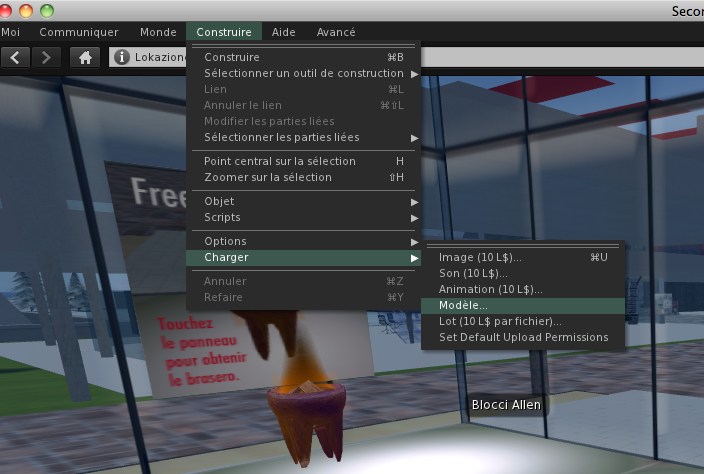This screenshot has height=474, width=704.
Task: Open the Moi menu
Action: (10, 32)
